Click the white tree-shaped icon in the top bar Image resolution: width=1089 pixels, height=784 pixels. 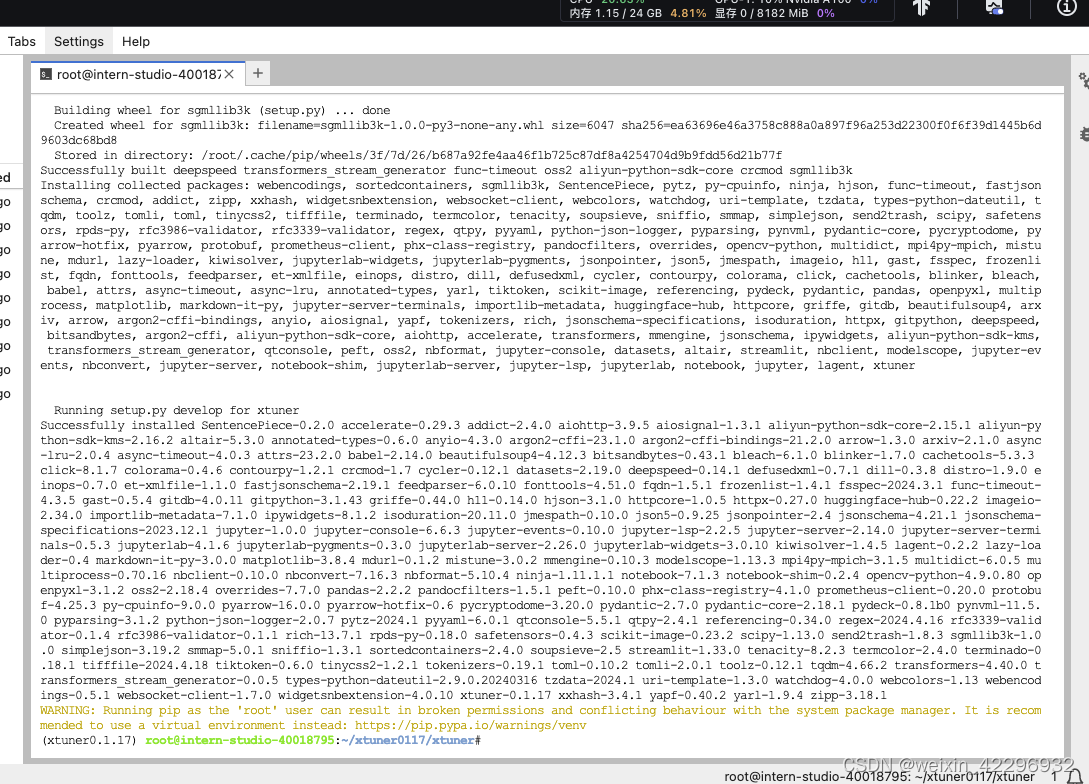pos(921,8)
